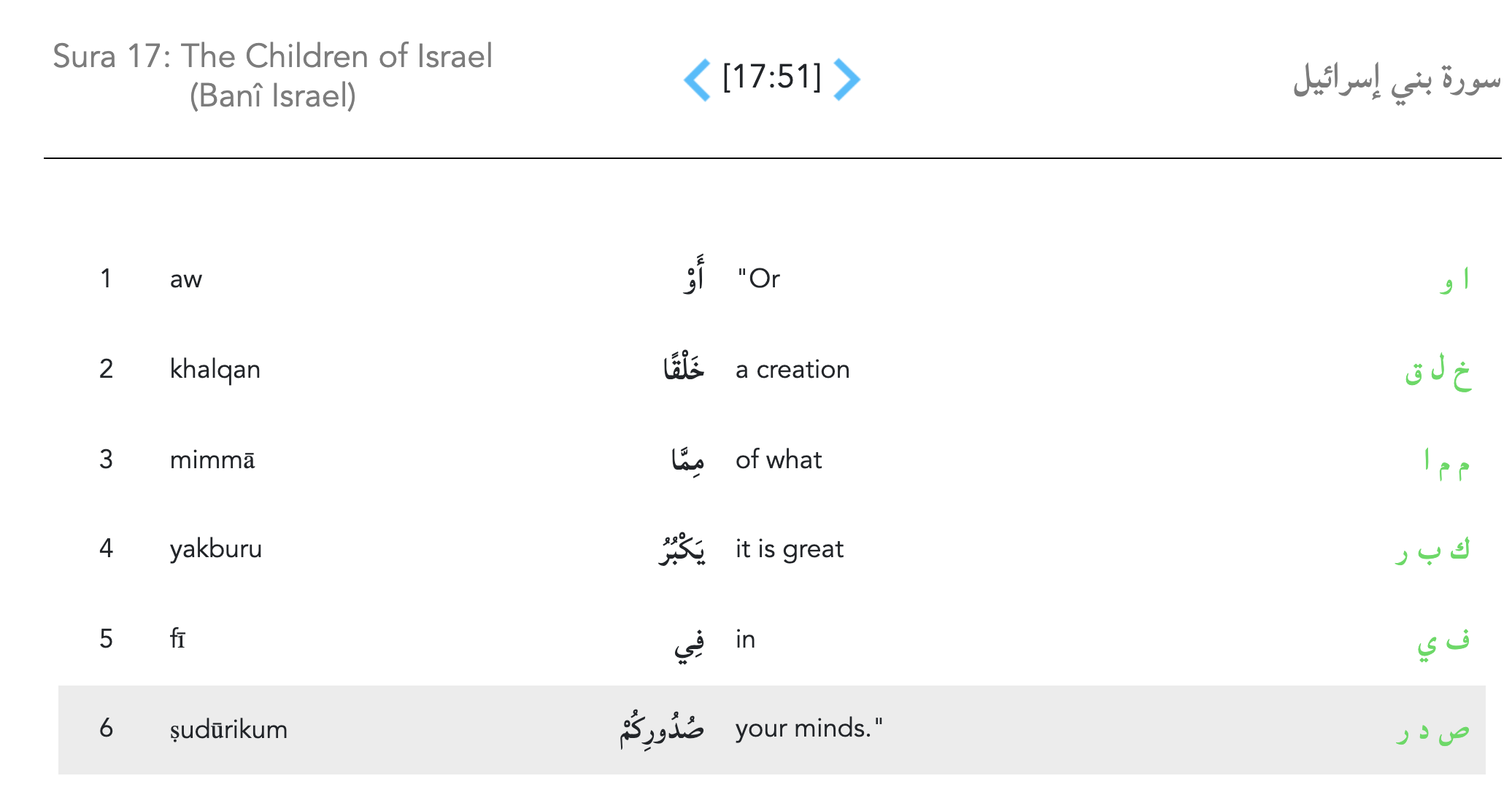Open green root letters for 'yakburu'
The image size is (1512, 792).
point(1432,551)
